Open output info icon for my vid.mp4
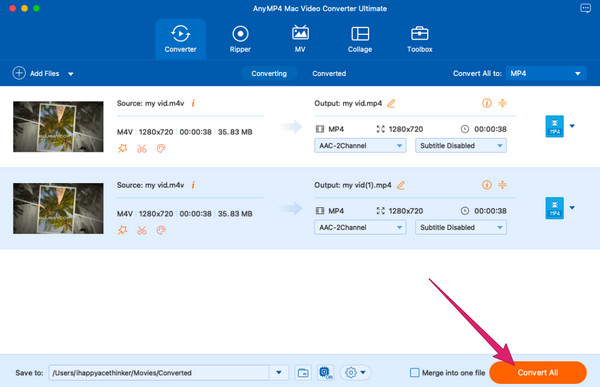The height and width of the screenshot is (387, 600). (487, 103)
